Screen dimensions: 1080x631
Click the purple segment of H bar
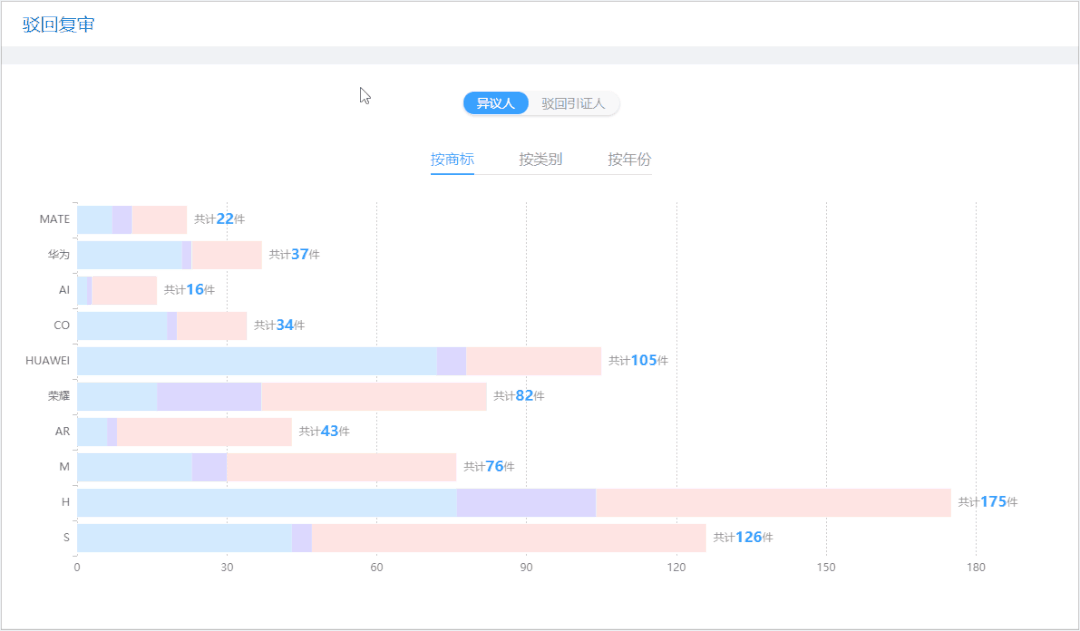tap(526, 503)
